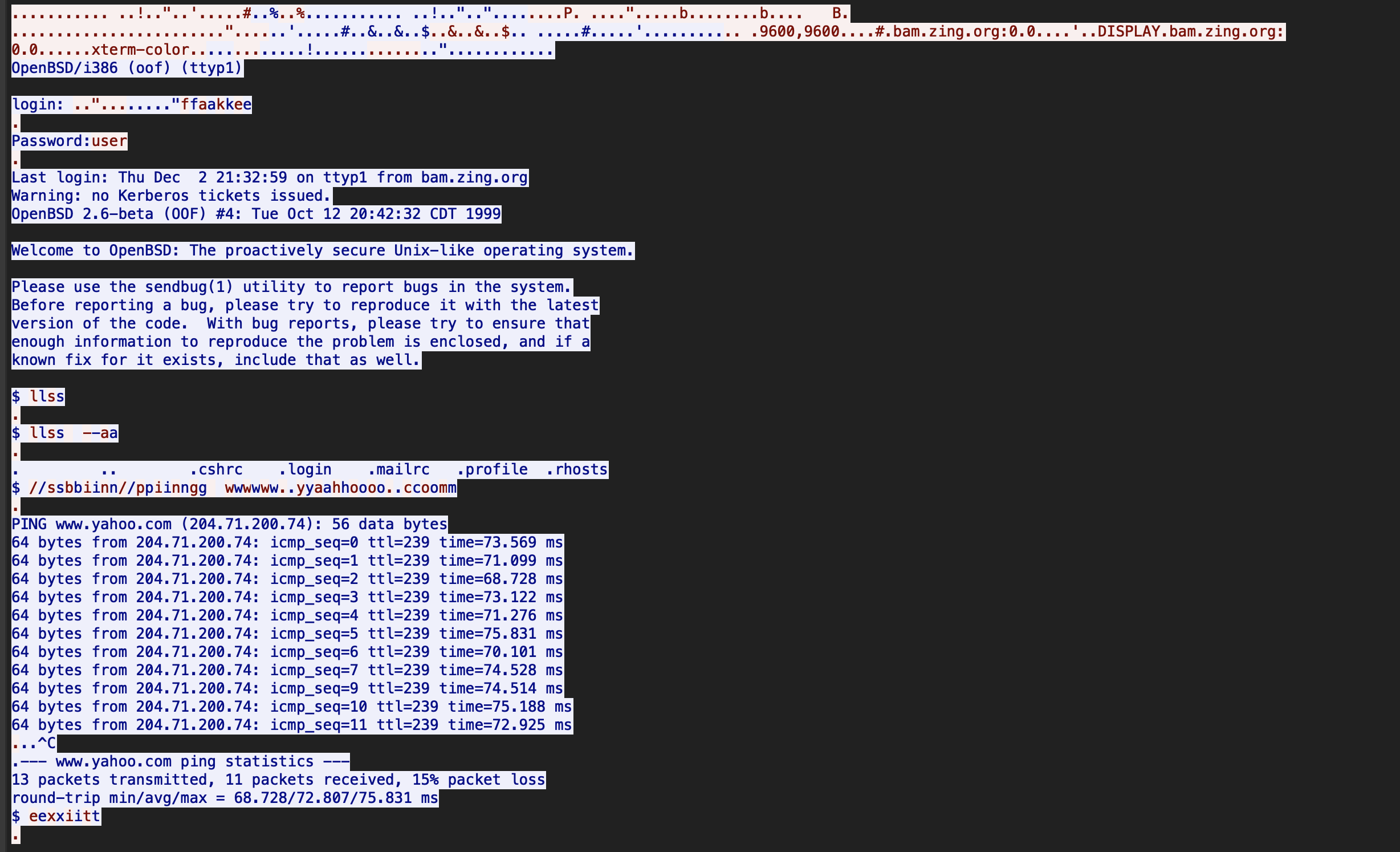The image size is (1400, 852).
Task: Click the red 'user' password text
Action: click(x=109, y=141)
